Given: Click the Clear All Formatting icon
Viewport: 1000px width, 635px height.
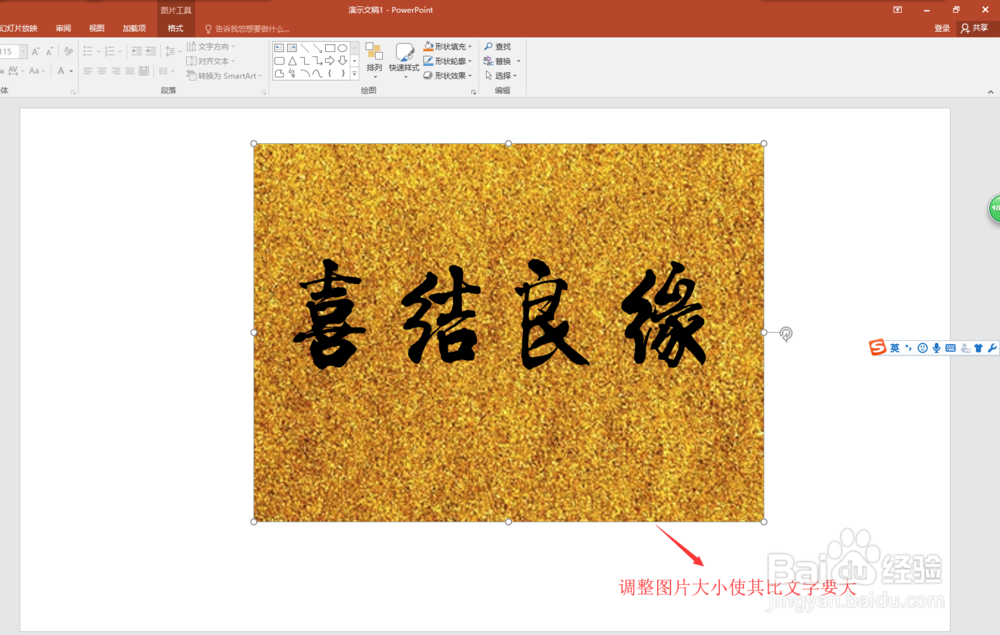Looking at the screenshot, I should pos(66,51).
